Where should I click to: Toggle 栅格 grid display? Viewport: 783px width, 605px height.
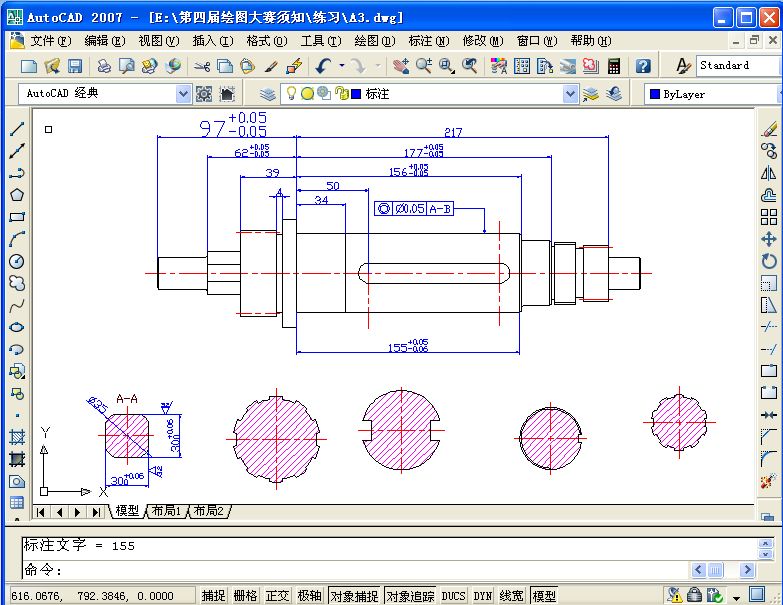pos(245,596)
